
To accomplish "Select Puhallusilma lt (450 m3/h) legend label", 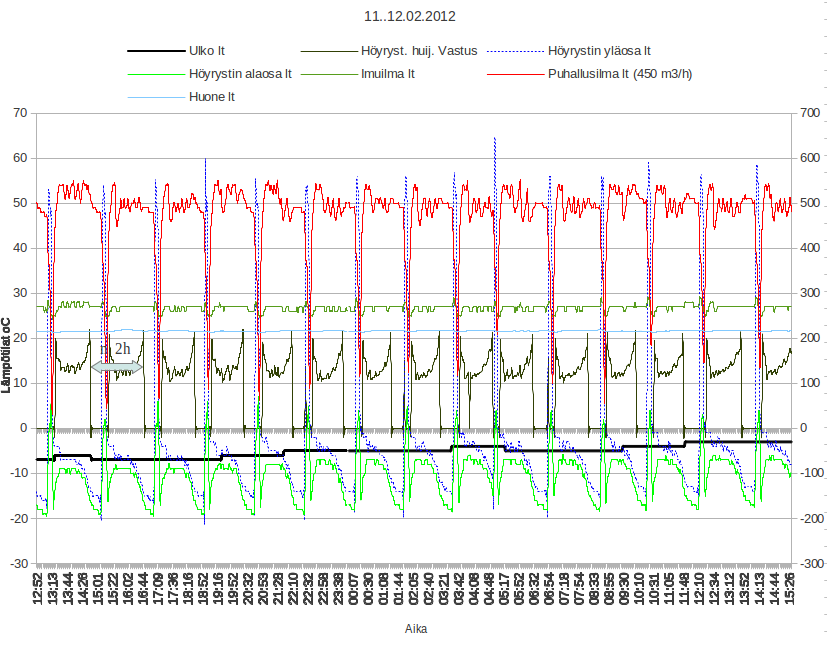I will tap(618, 73).
